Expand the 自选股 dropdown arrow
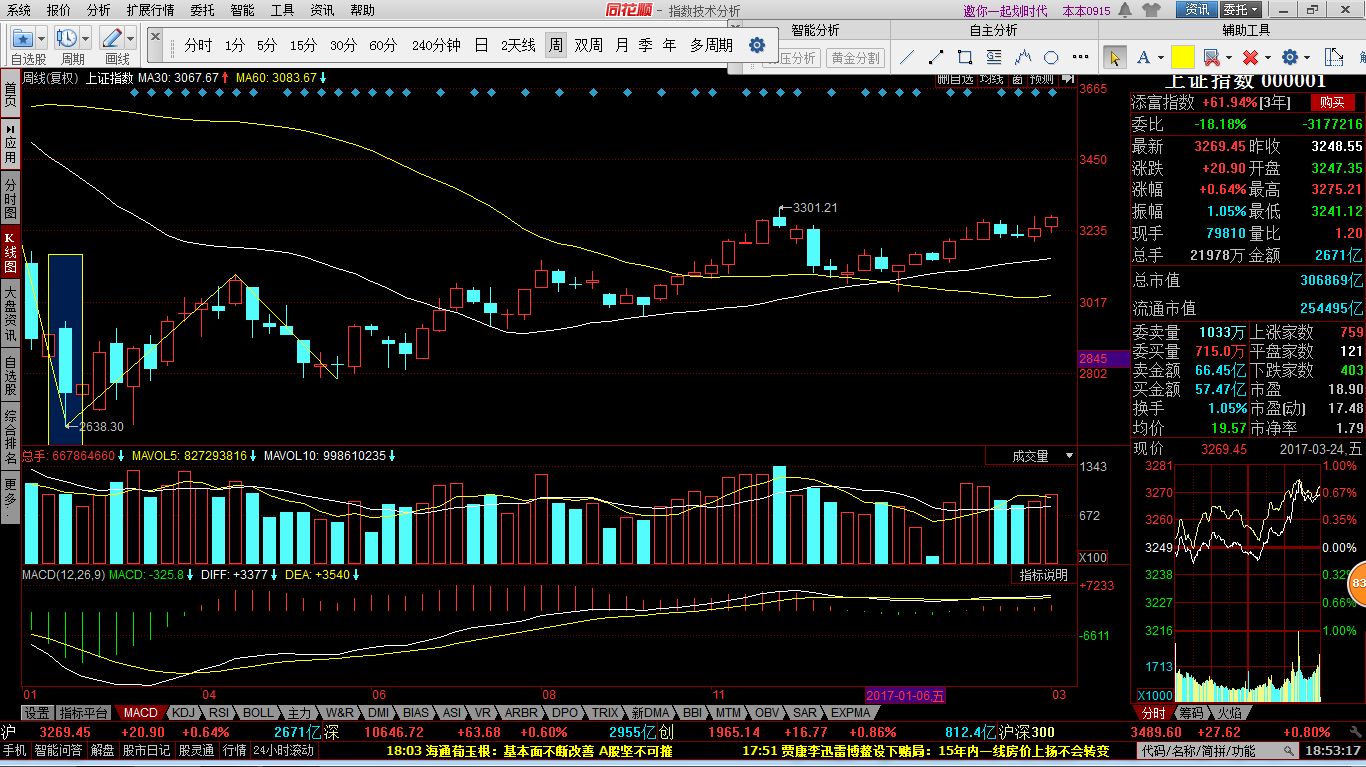 (41, 39)
